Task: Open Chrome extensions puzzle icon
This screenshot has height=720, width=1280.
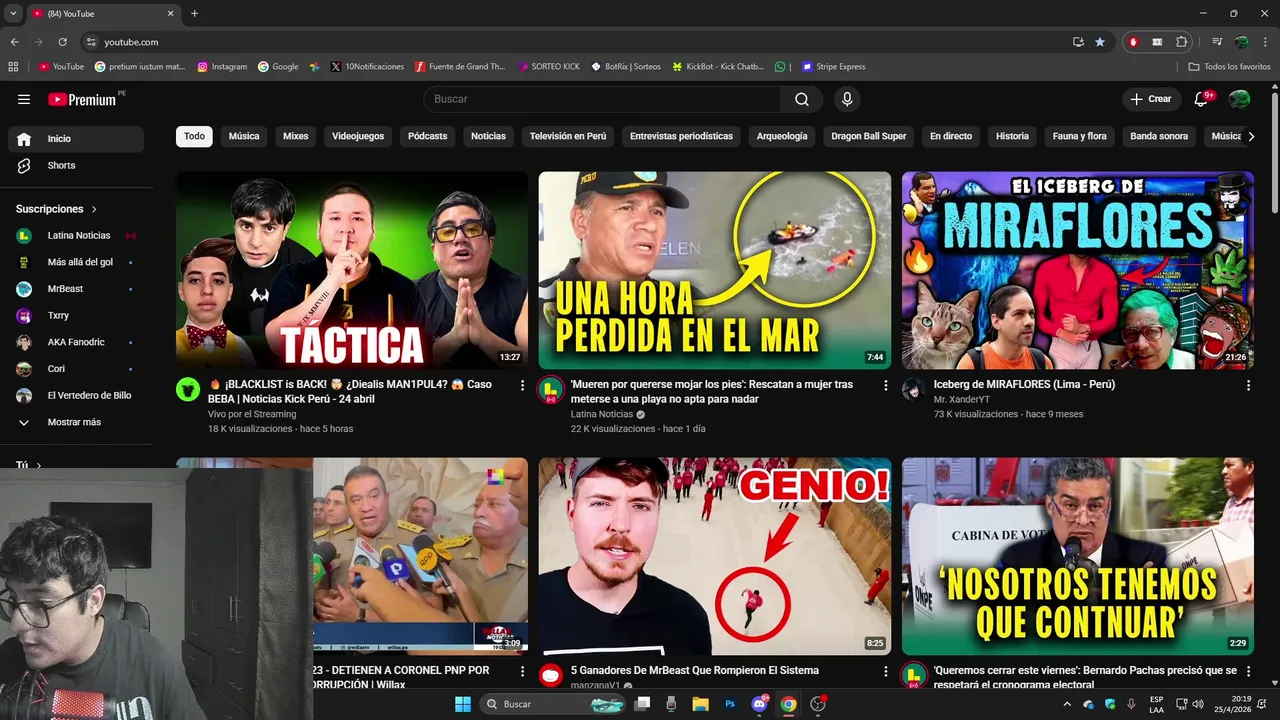Action: click(1181, 42)
